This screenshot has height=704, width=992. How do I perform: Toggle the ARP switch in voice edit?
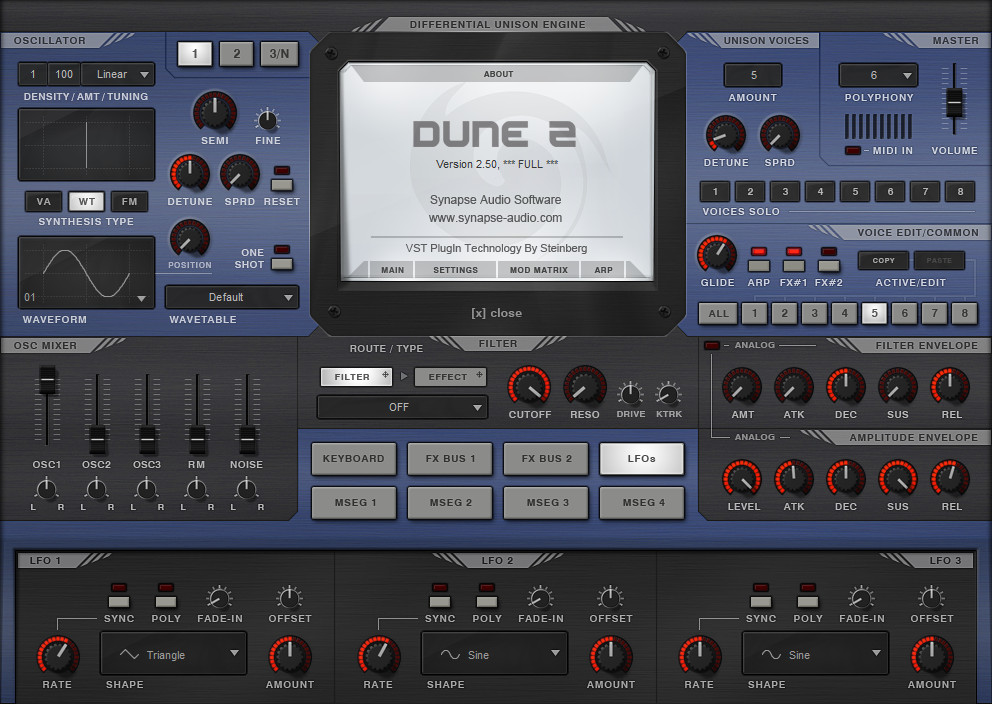click(759, 265)
